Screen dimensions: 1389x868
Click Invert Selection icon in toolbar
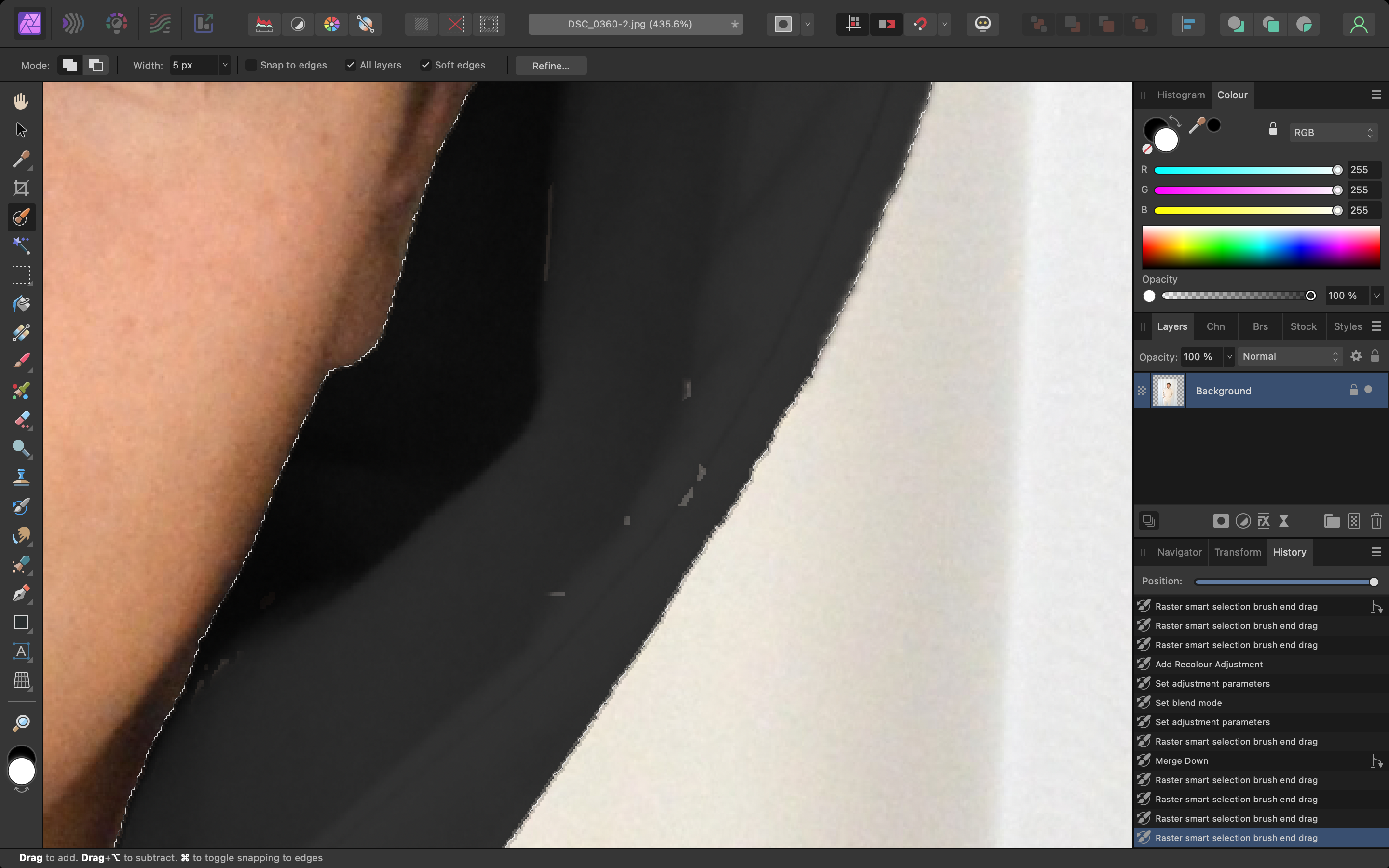pos(489,24)
